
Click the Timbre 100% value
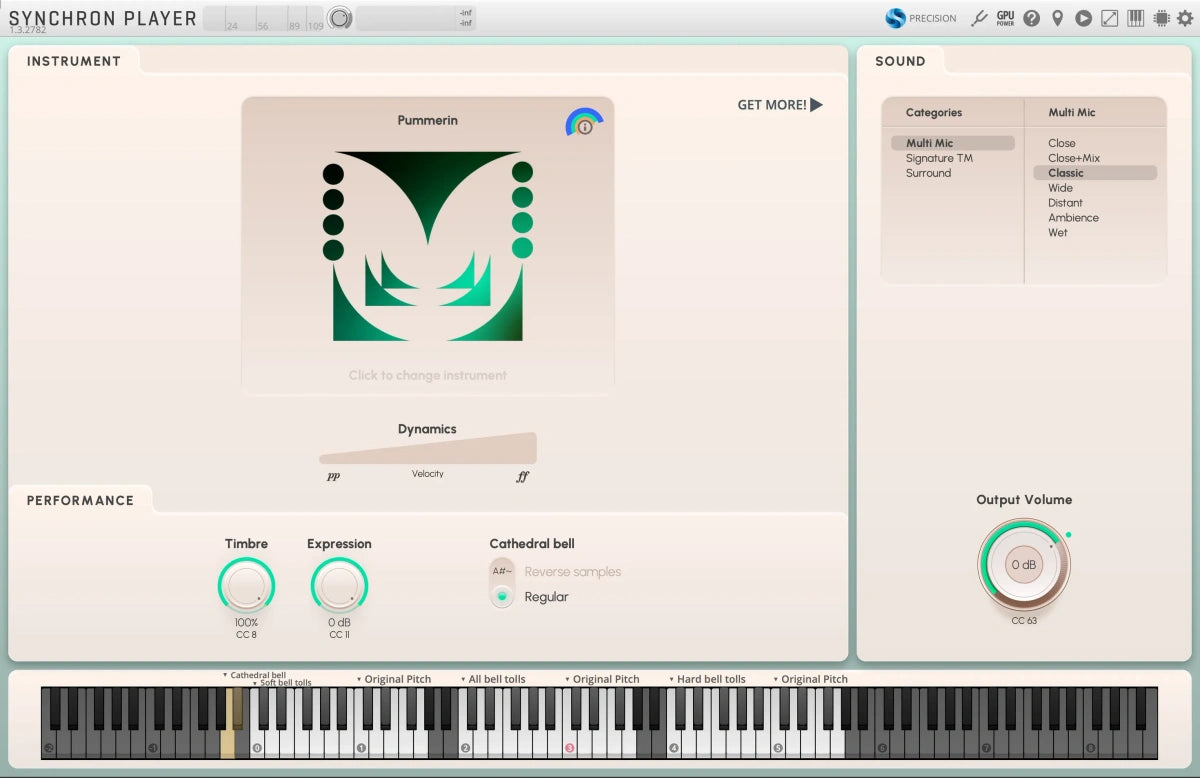click(x=246, y=622)
